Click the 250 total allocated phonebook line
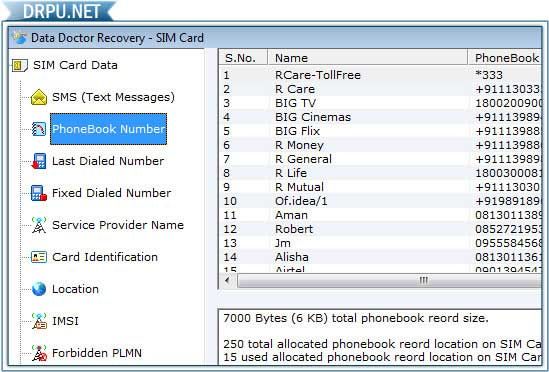The image size is (549, 372). [382, 344]
